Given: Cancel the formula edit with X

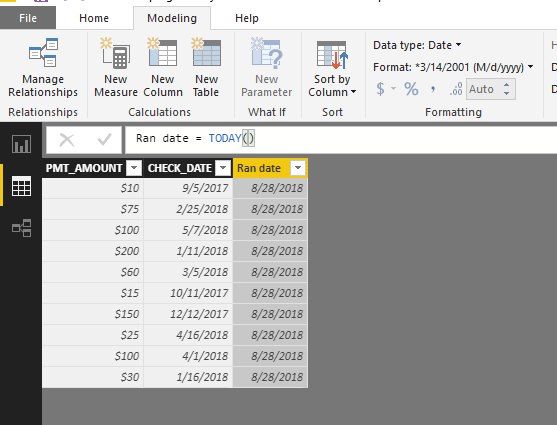Looking at the screenshot, I should pos(67,140).
